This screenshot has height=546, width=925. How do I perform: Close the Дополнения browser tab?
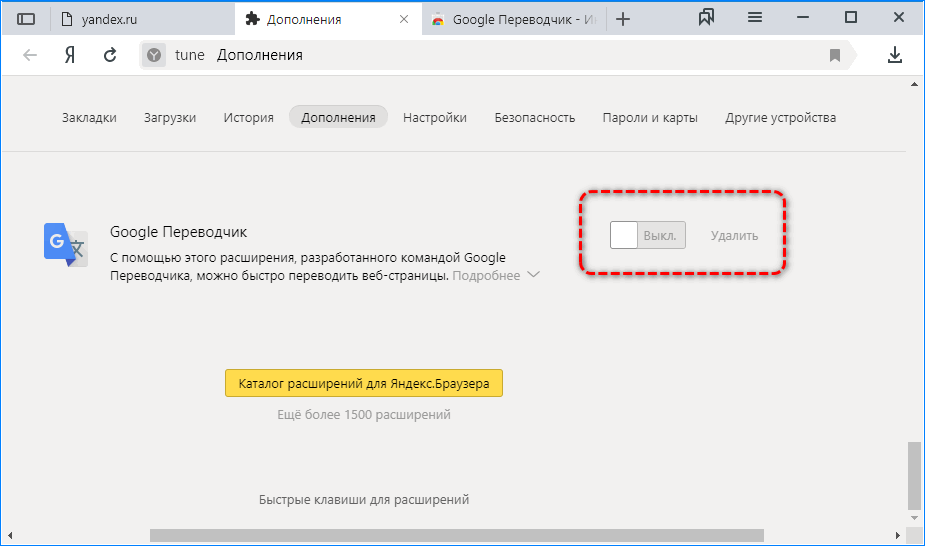click(x=403, y=19)
